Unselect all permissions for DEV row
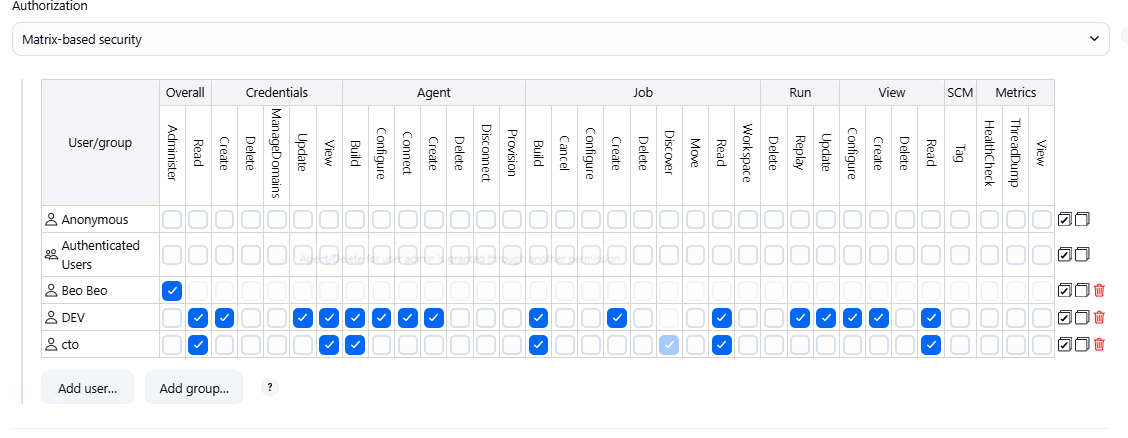This screenshot has width=1128, height=438. click(x=1082, y=318)
